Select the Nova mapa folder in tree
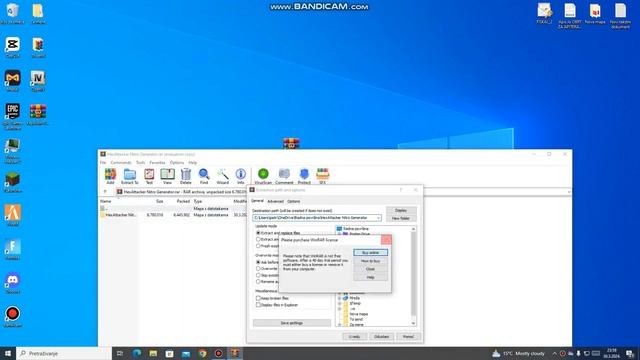Viewport: 640px width, 360px height. point(358,314)
